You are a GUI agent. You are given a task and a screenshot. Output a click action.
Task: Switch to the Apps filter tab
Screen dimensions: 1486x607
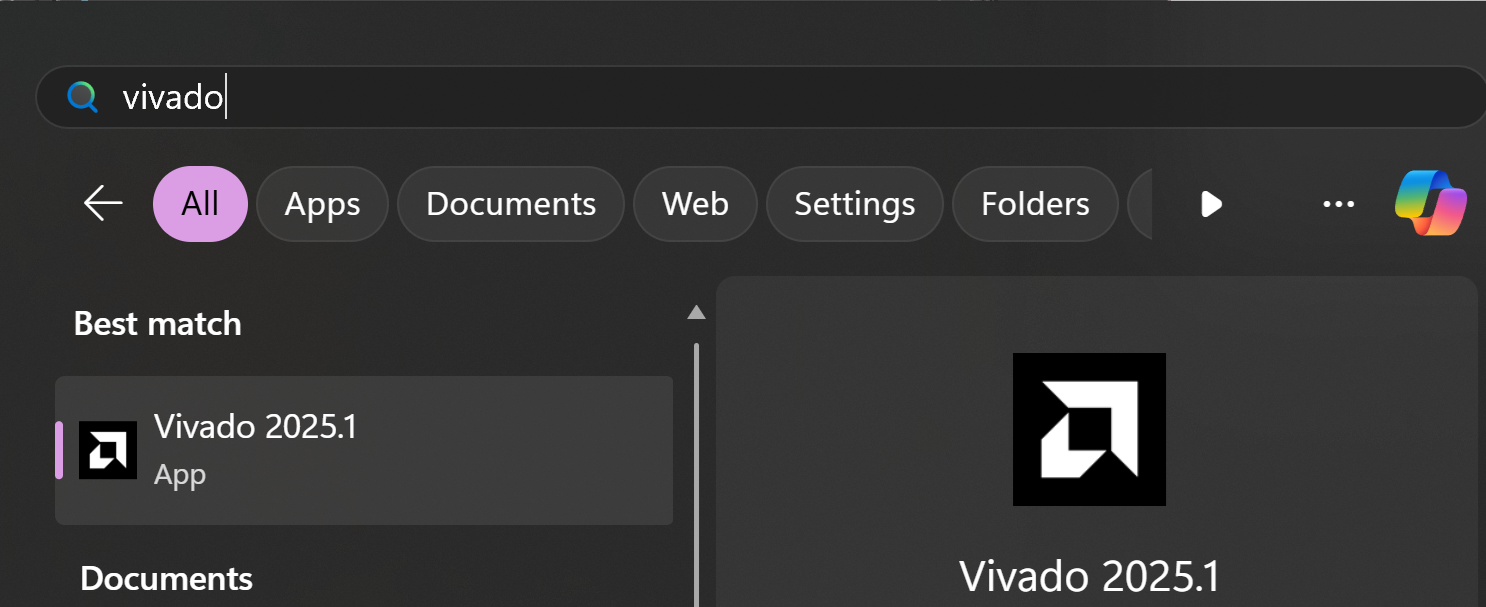pyautogui.click(x=322, y=204)
